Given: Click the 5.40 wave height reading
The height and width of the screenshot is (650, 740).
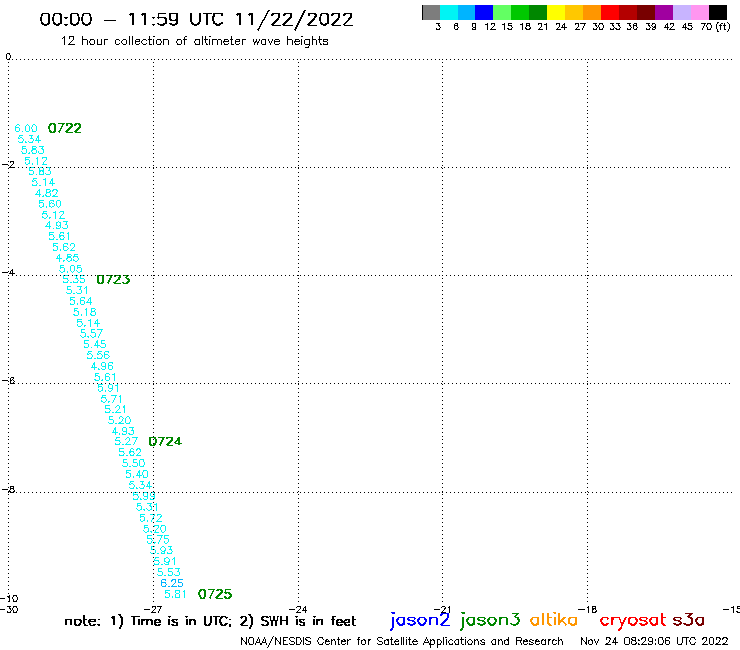Looking at the screenshot, I should click(x=137, y=474).
